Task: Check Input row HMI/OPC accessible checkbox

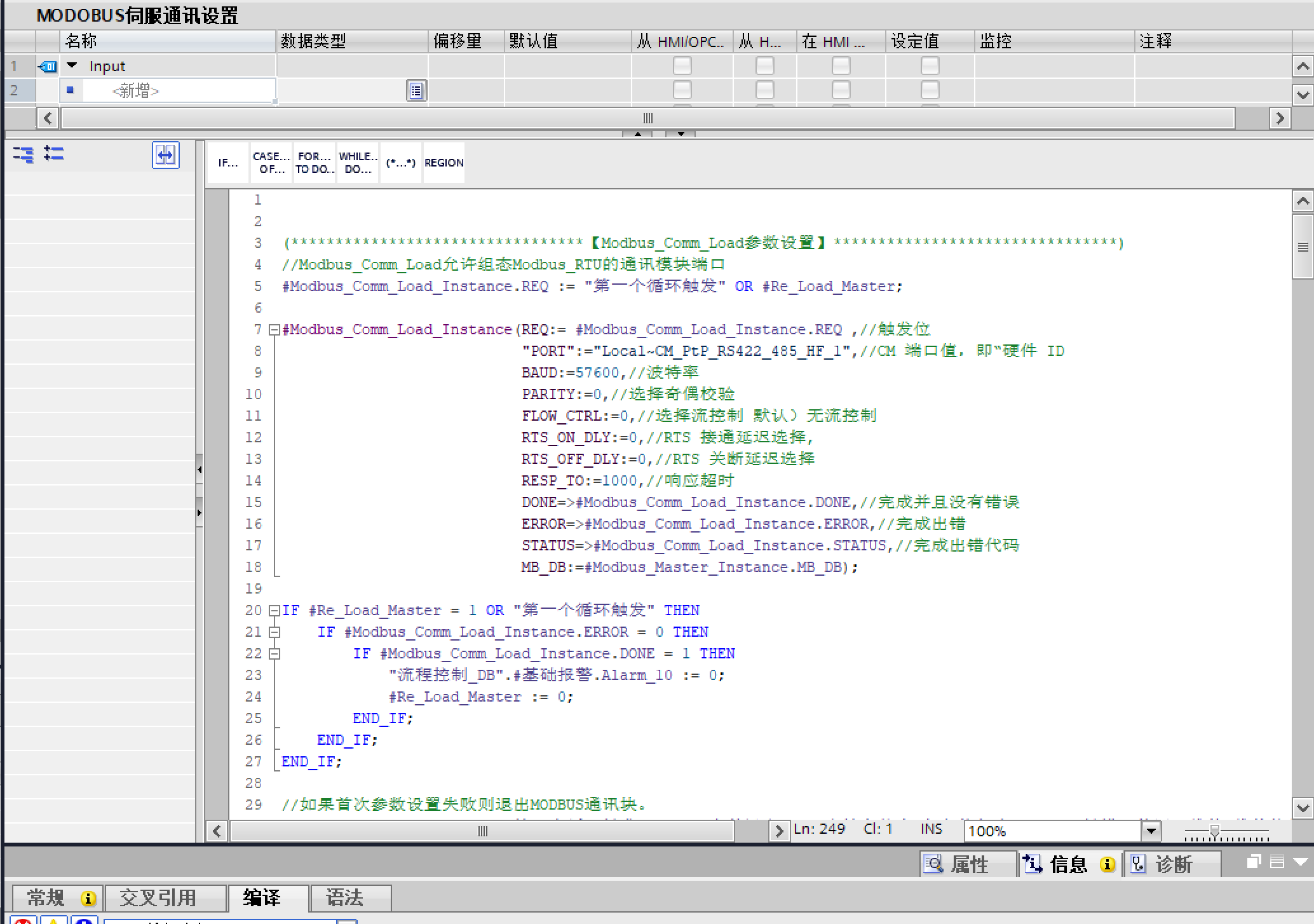Action: (x=682, y=66)
